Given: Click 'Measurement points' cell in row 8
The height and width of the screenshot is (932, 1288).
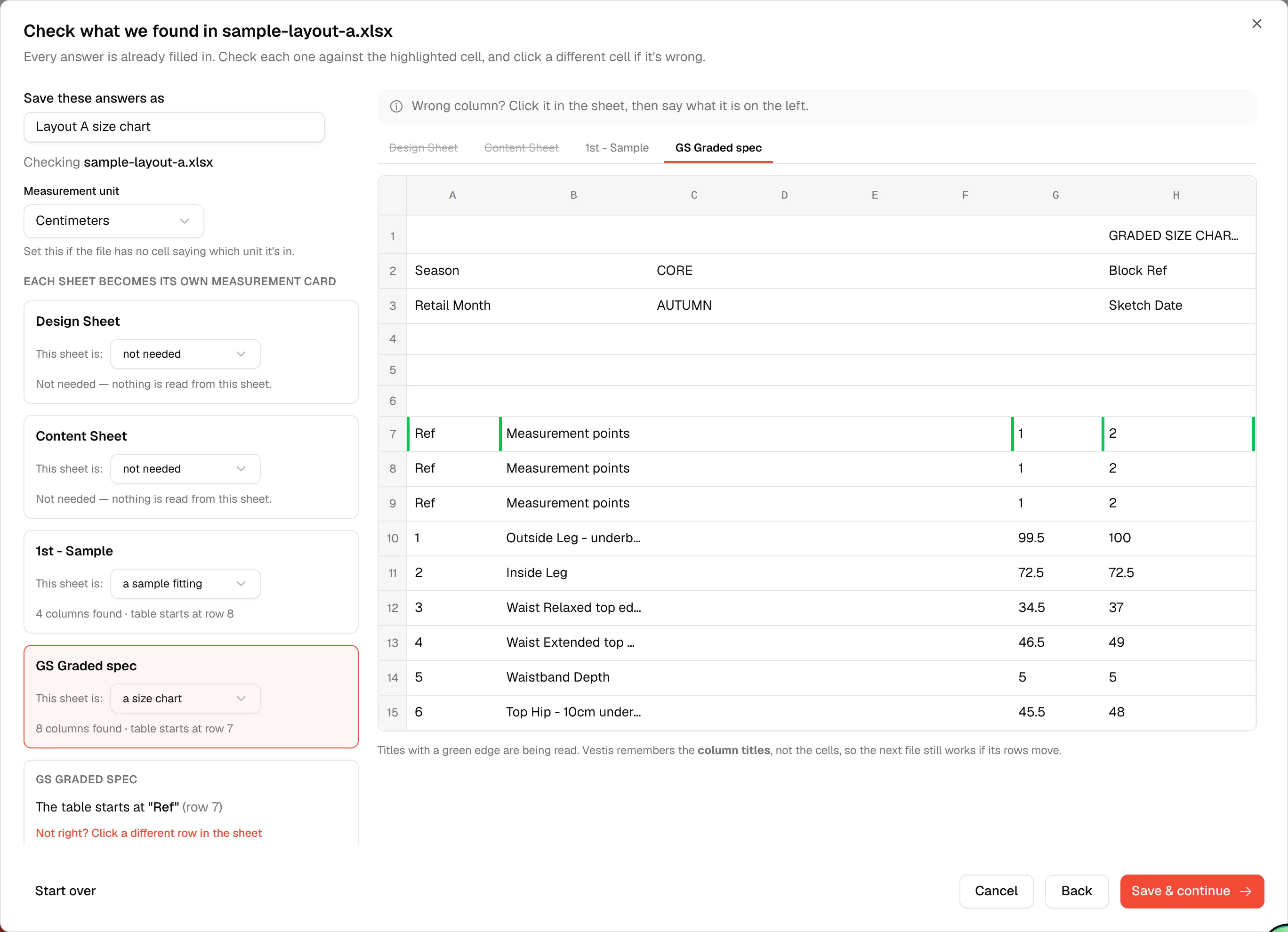Looking at the screenshot, I should (574, 468).
